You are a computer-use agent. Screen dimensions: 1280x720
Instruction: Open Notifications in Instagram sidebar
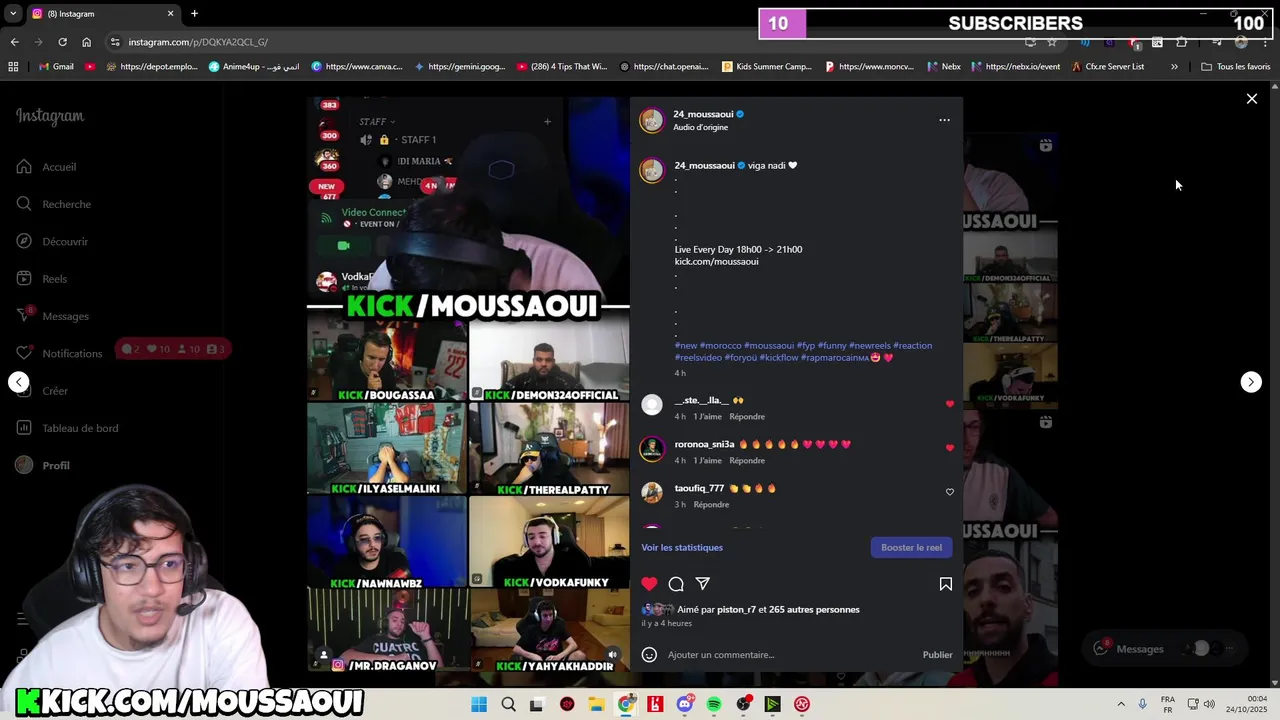click(x=60, y=353)
